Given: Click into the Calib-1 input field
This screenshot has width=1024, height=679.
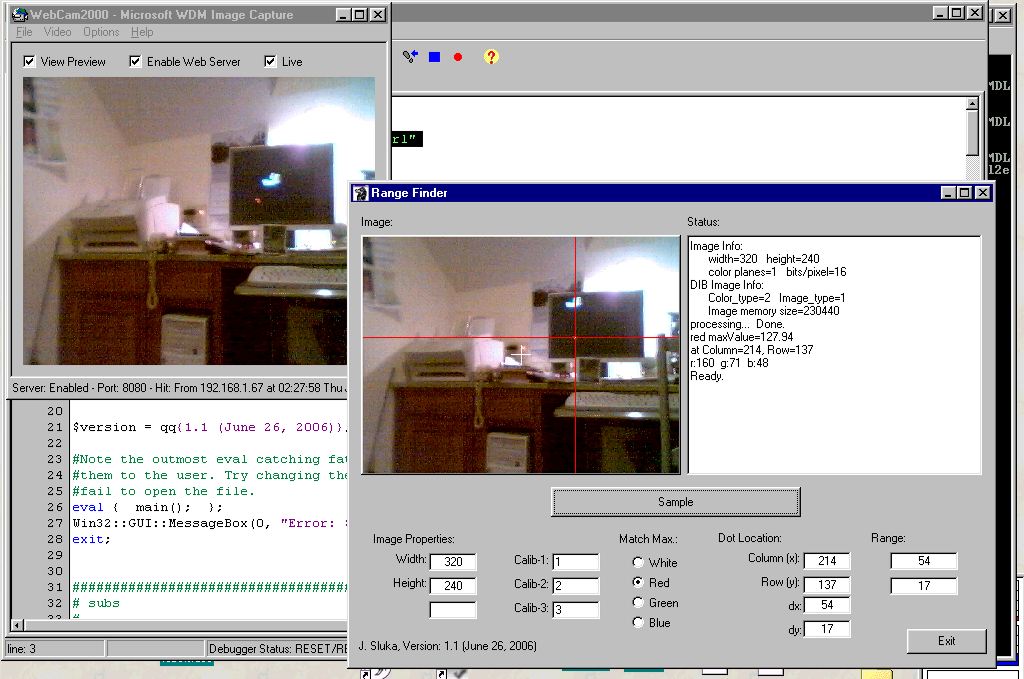Looking at the screenshot, I should [575, 563].
